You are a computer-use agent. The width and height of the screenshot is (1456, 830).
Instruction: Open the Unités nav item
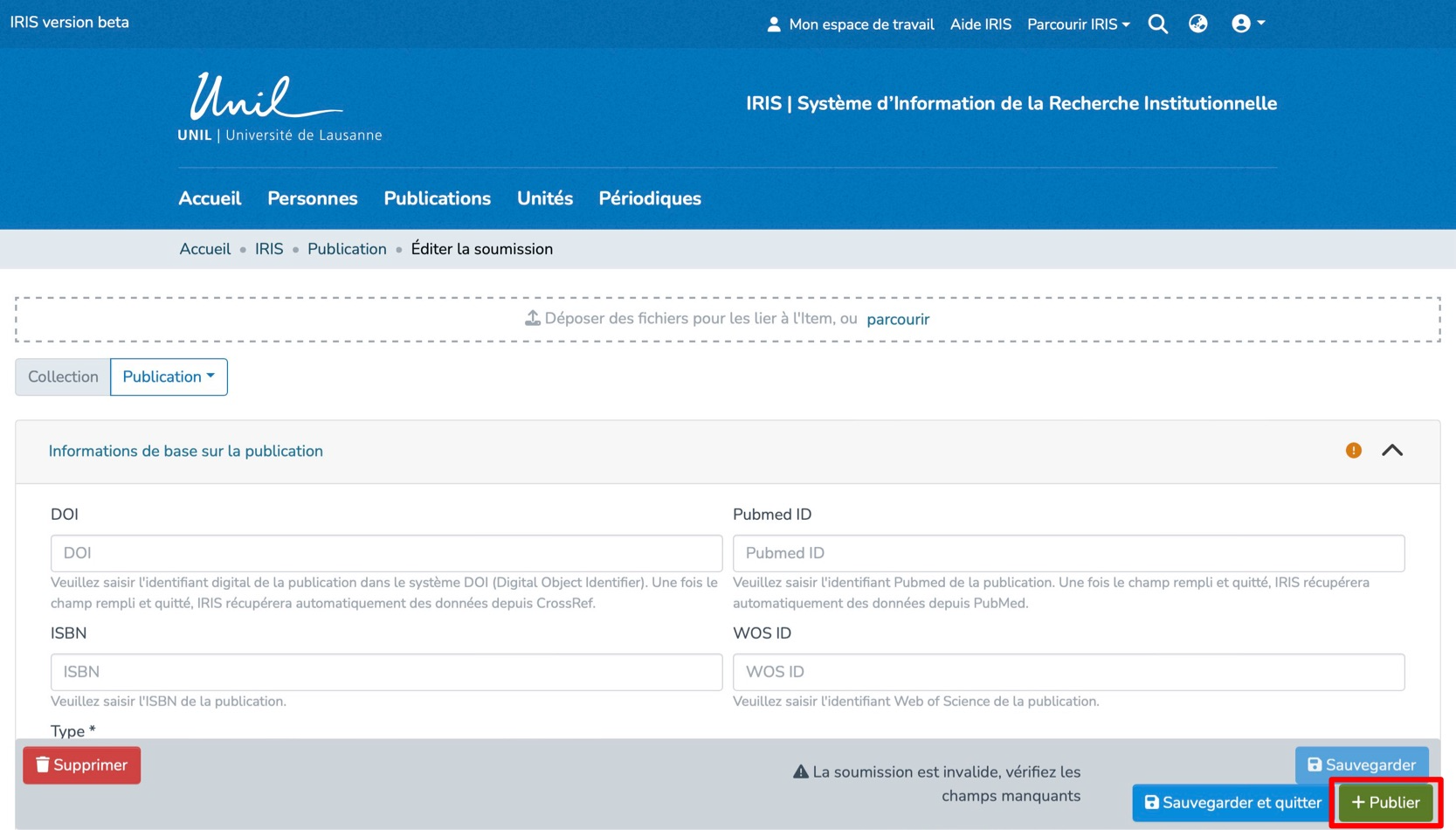tap(544, 199)
